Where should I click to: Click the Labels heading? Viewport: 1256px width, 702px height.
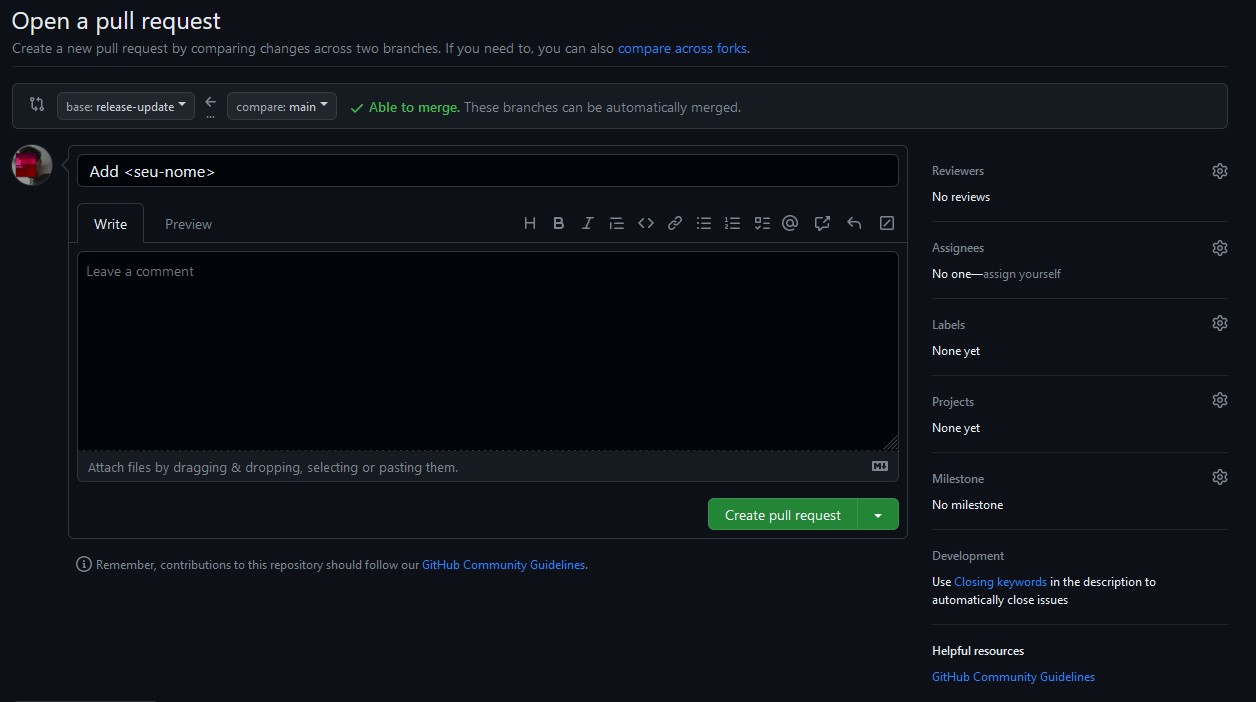tap(949, 325)
